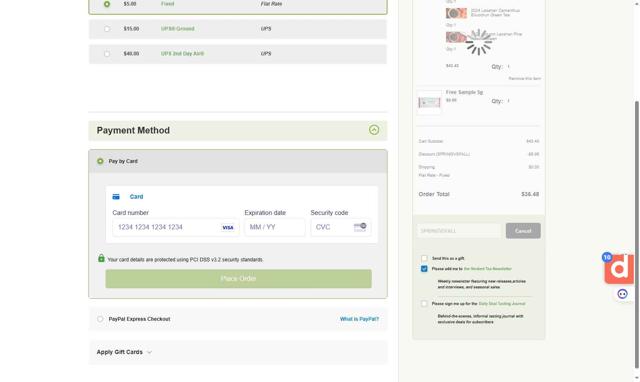The image size is (640, 382).
Task: Expand the Apply Gift Cards section
Action: point(124,352)
